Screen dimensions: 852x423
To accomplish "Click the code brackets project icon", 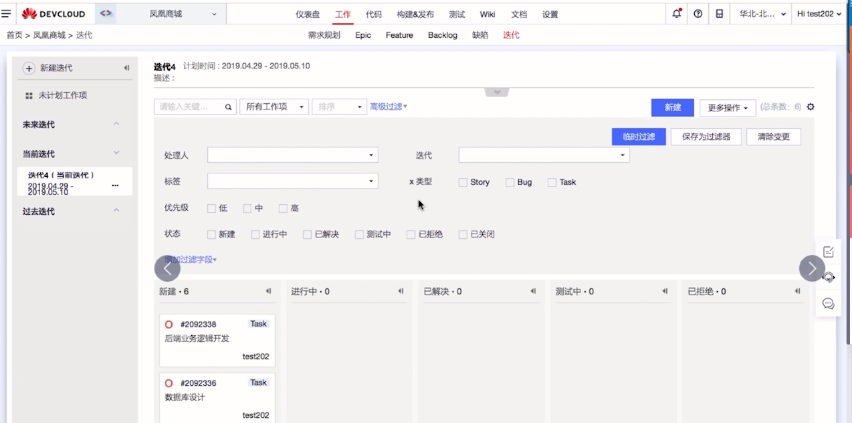I will tap(106, 13).
